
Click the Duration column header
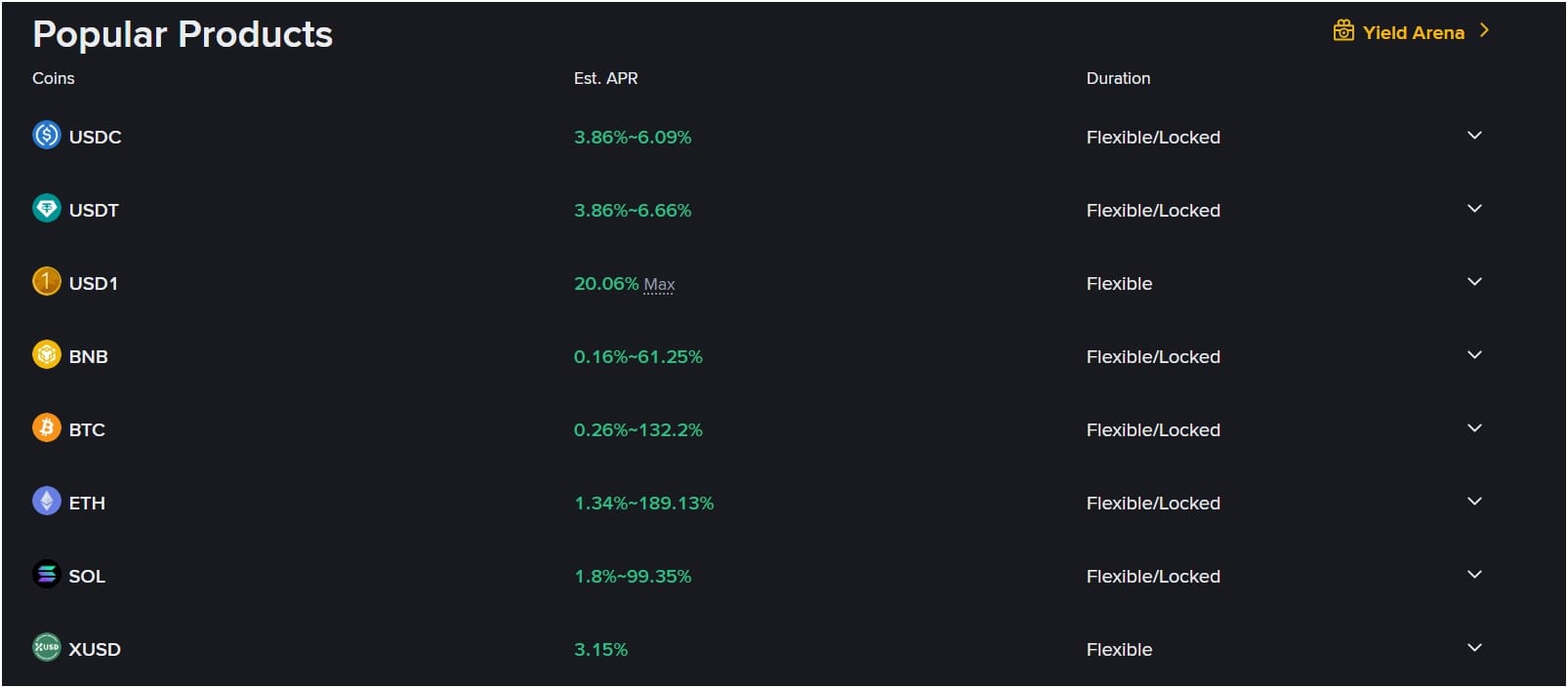[1117, 78]
